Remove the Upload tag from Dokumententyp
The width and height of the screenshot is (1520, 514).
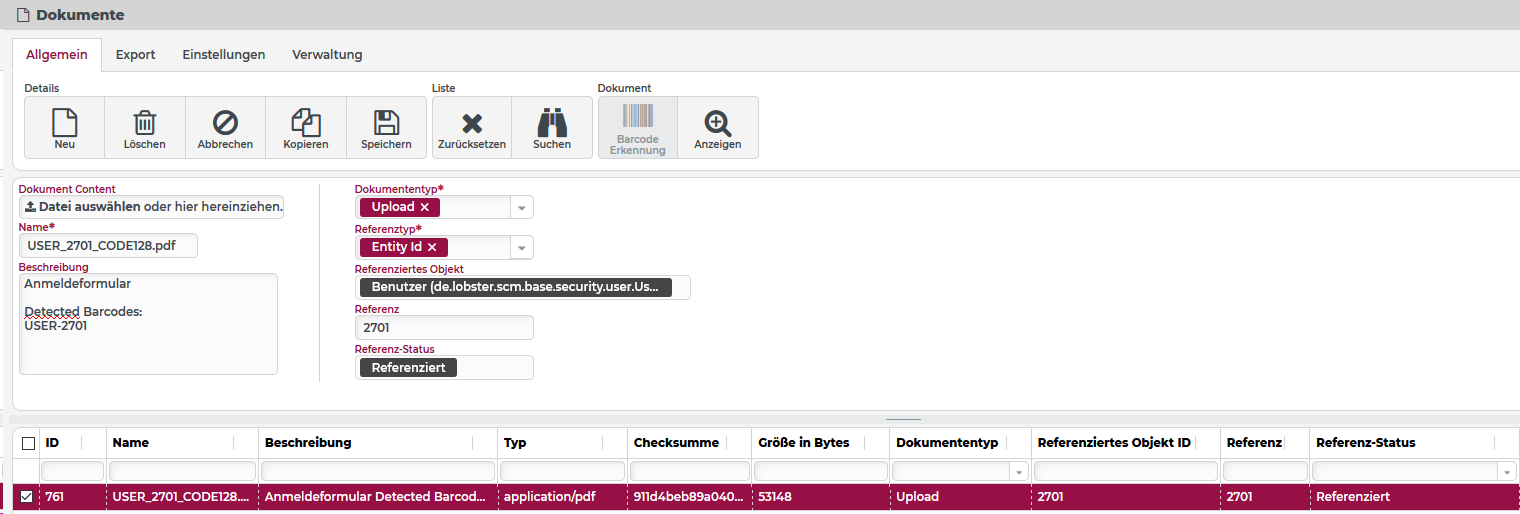coord(425,207)
